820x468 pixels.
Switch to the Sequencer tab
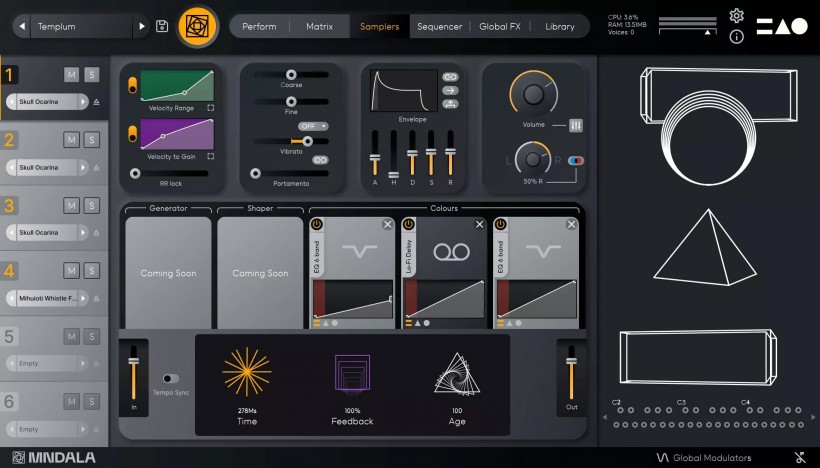click(x=439, y=26)
